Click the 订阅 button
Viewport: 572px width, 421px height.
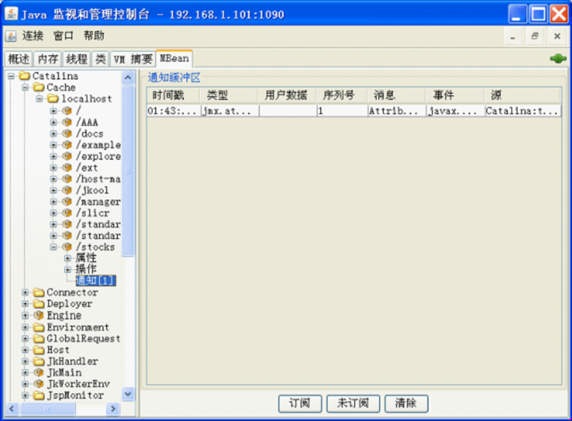pos(300,403)
